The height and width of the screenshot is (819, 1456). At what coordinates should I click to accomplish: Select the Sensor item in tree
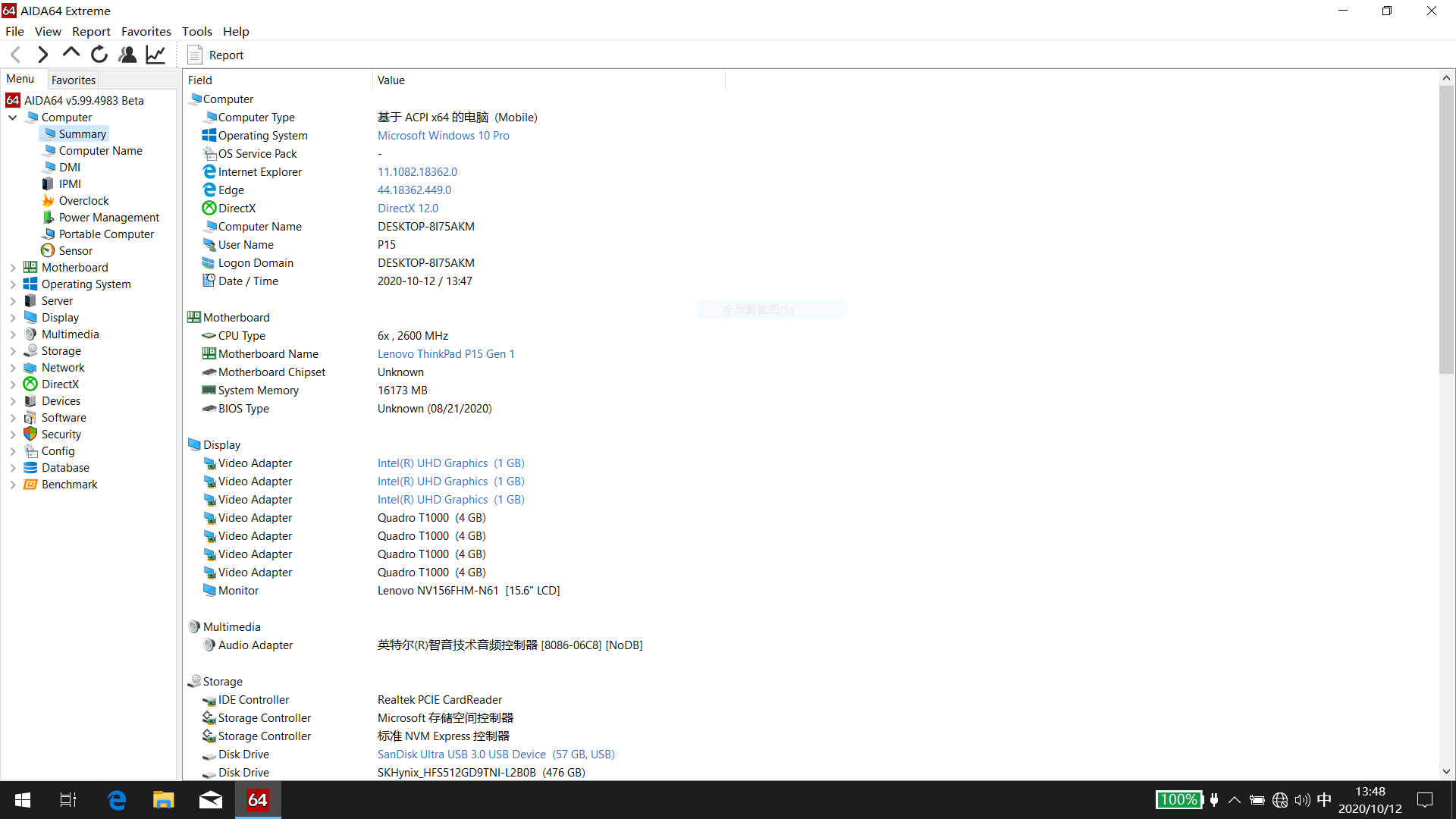(75, 251)
